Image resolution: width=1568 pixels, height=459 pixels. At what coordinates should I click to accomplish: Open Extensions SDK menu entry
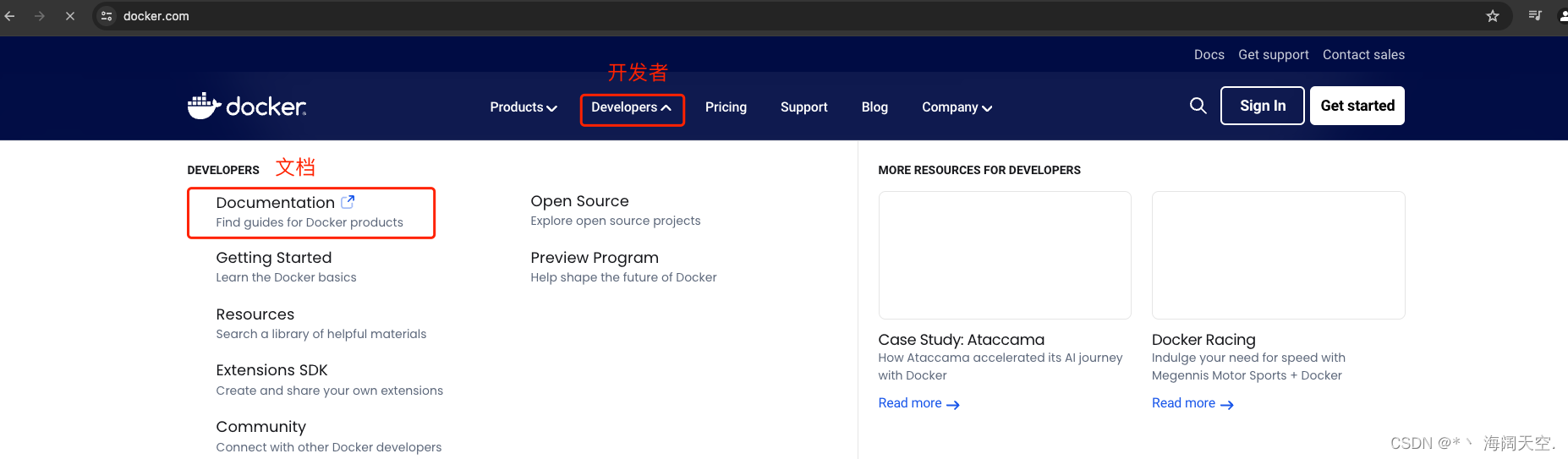coord(329,380)
